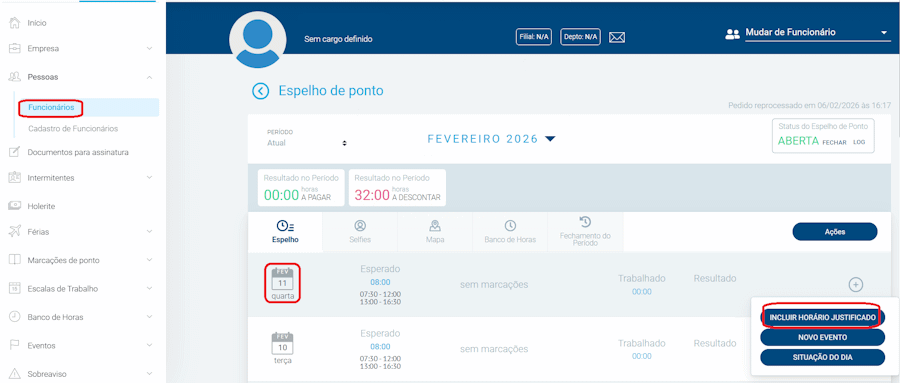The width and height of the screenshot is (900, 383).
Task: Click FECHAR in the status box
Action: pos(834,142)
